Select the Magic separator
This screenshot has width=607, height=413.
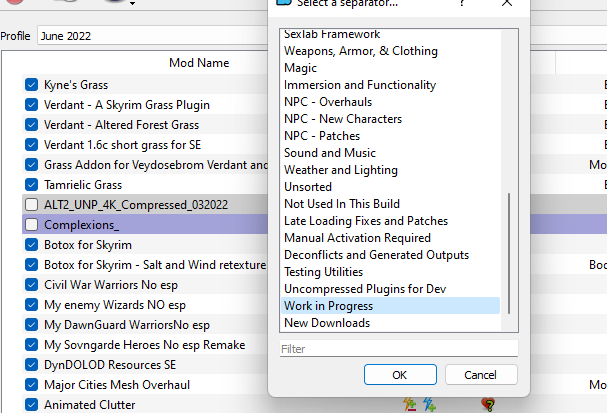click(x=300, y=68)
